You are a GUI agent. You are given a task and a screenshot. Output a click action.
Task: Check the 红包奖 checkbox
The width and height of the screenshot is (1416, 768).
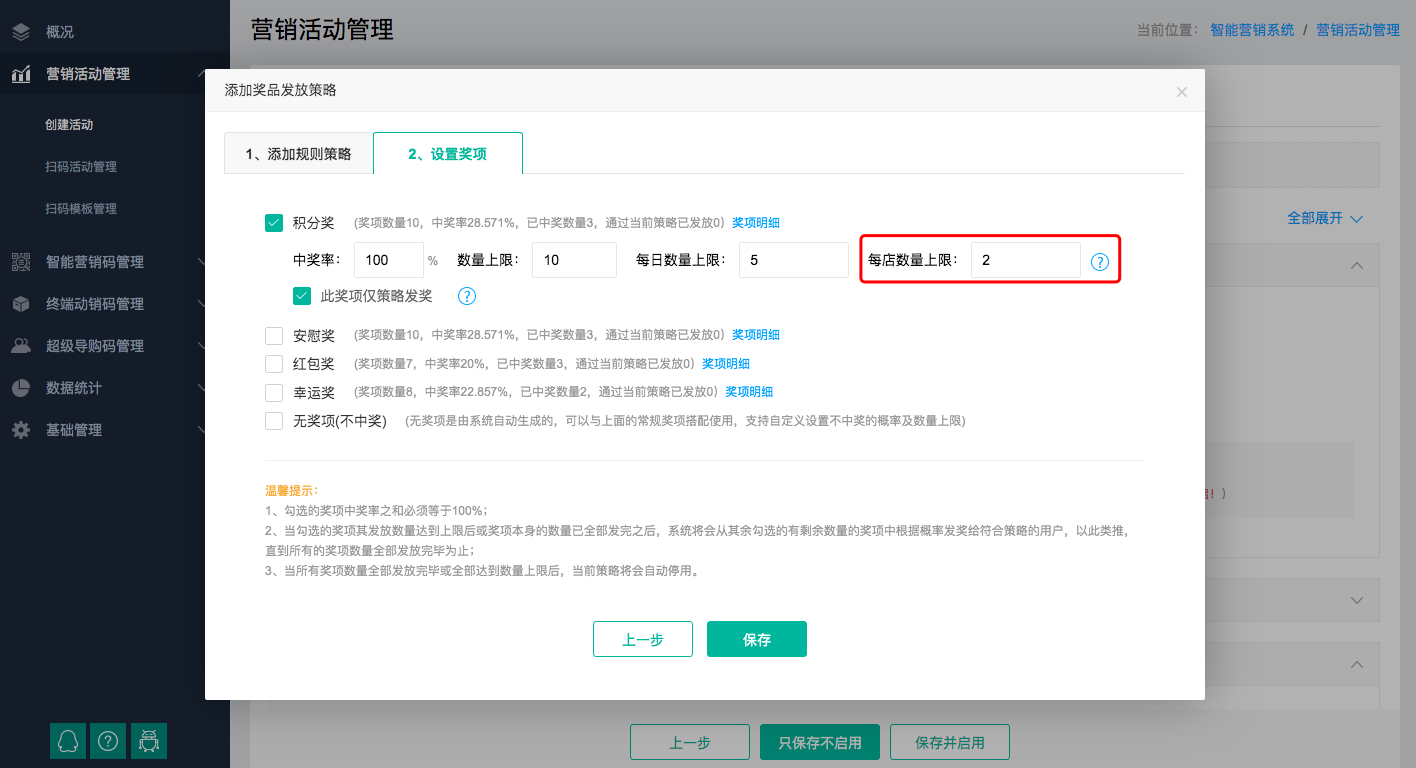point(274,364)
